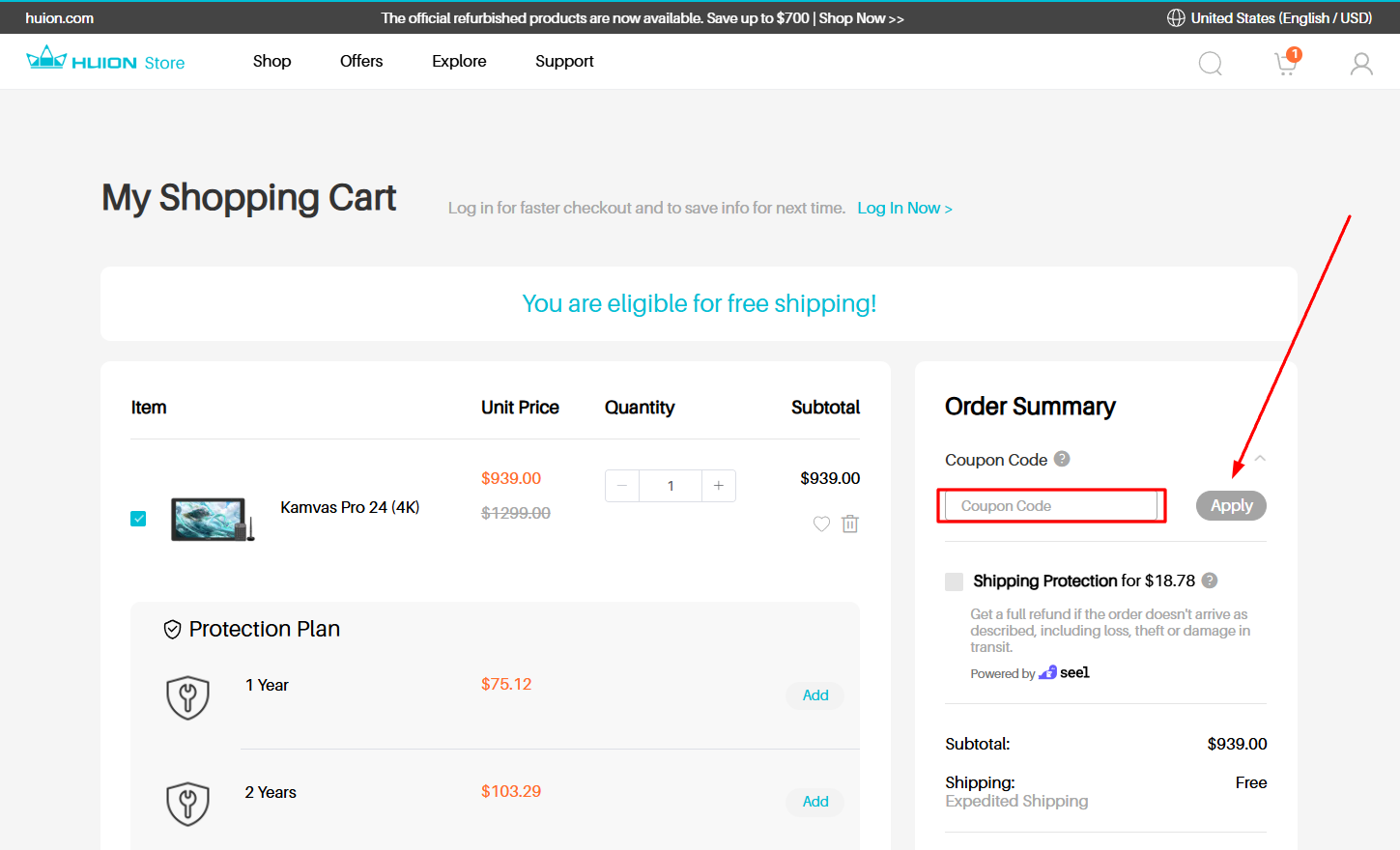Open the user account icon

pos(1361,64)
